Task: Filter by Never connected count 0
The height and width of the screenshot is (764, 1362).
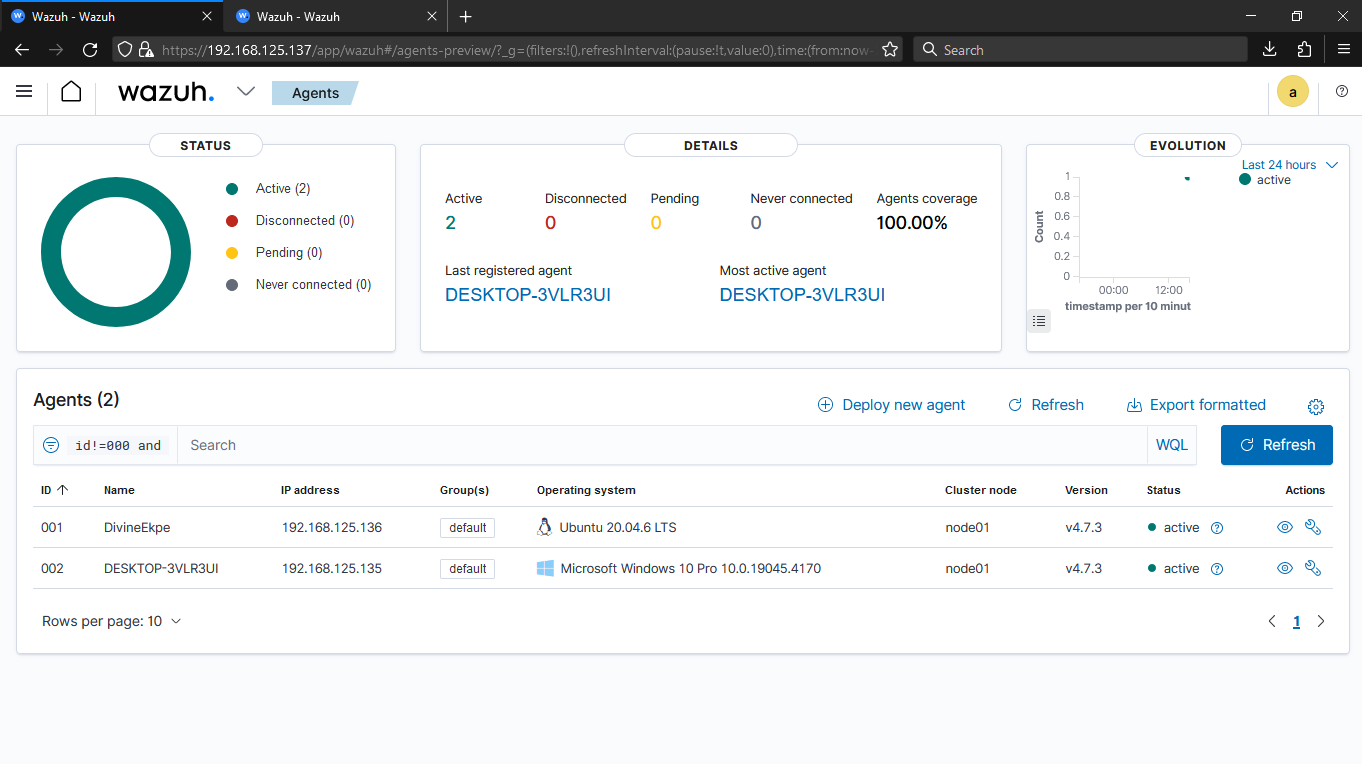Action: (x=756, y=223)
